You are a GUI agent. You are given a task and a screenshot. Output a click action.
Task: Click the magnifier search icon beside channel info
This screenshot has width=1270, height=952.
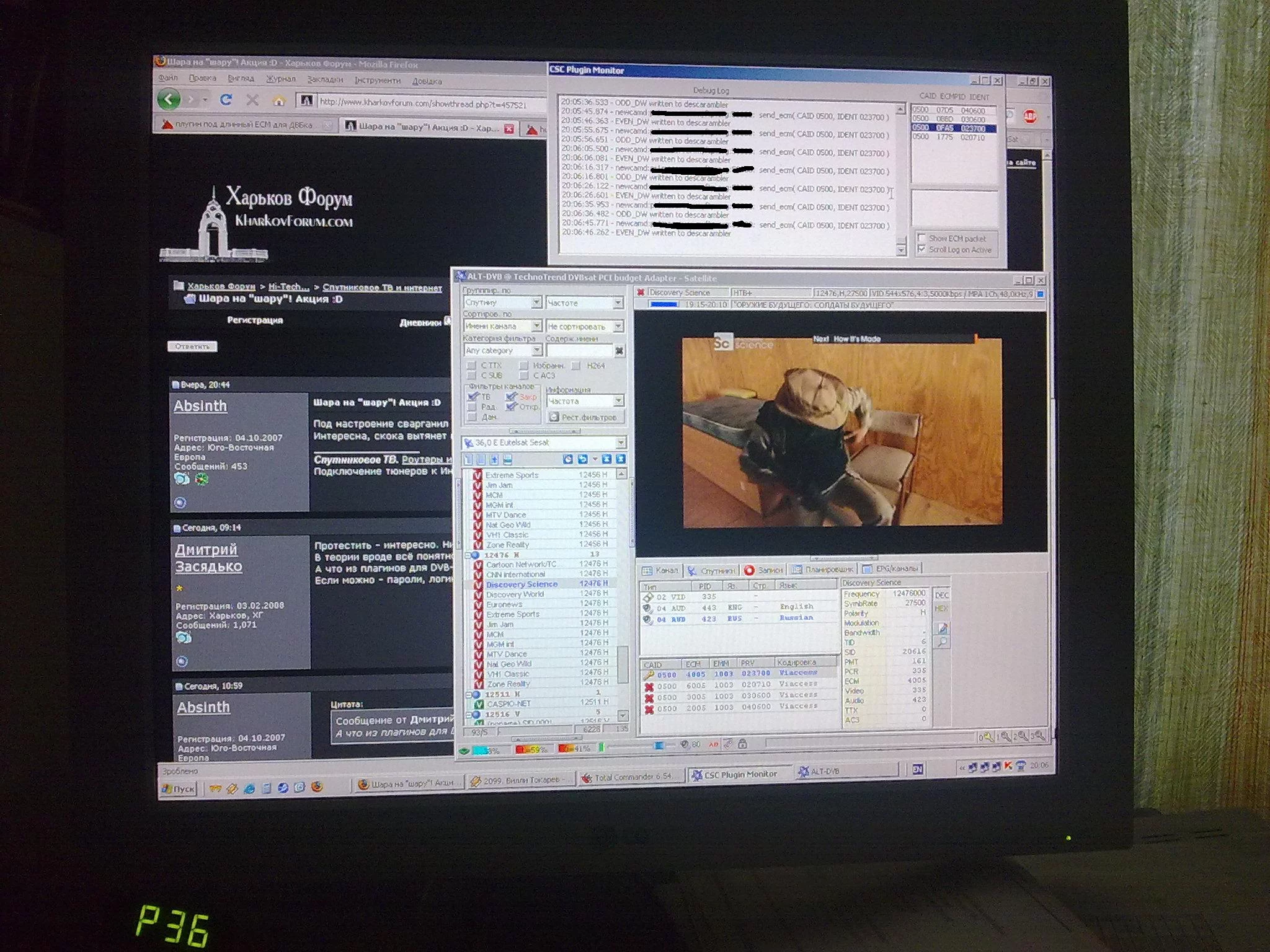pyautogui.click(x=942, y=643)
